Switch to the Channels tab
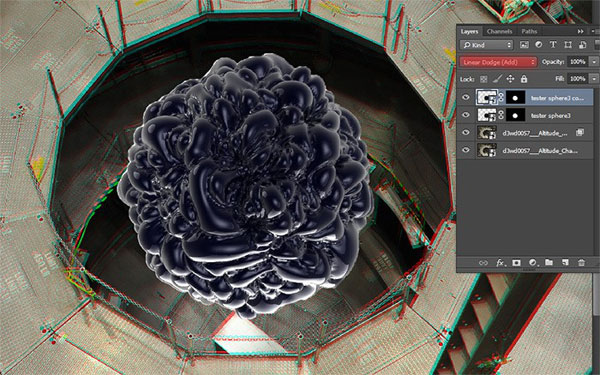The height and width of the screenshot is (375, 600). pos(499,31)
